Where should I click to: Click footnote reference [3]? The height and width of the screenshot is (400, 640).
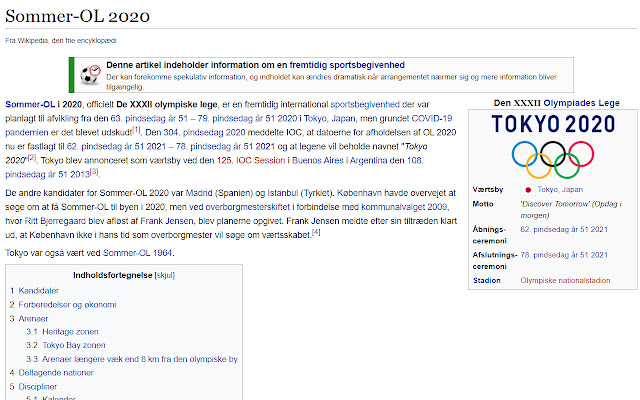click(94, 171)
